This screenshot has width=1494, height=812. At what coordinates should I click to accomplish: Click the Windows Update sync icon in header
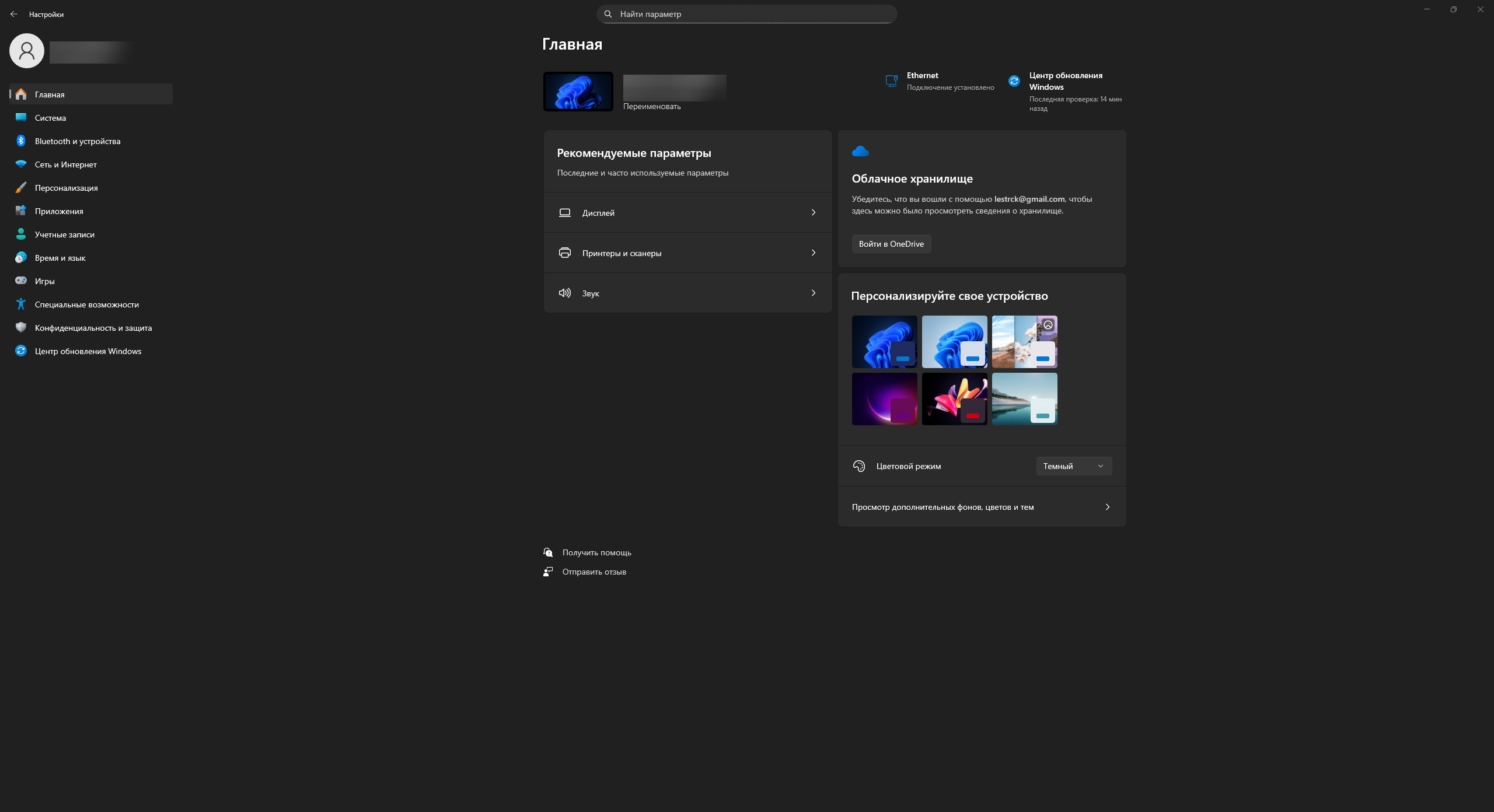pos(1014,81)
